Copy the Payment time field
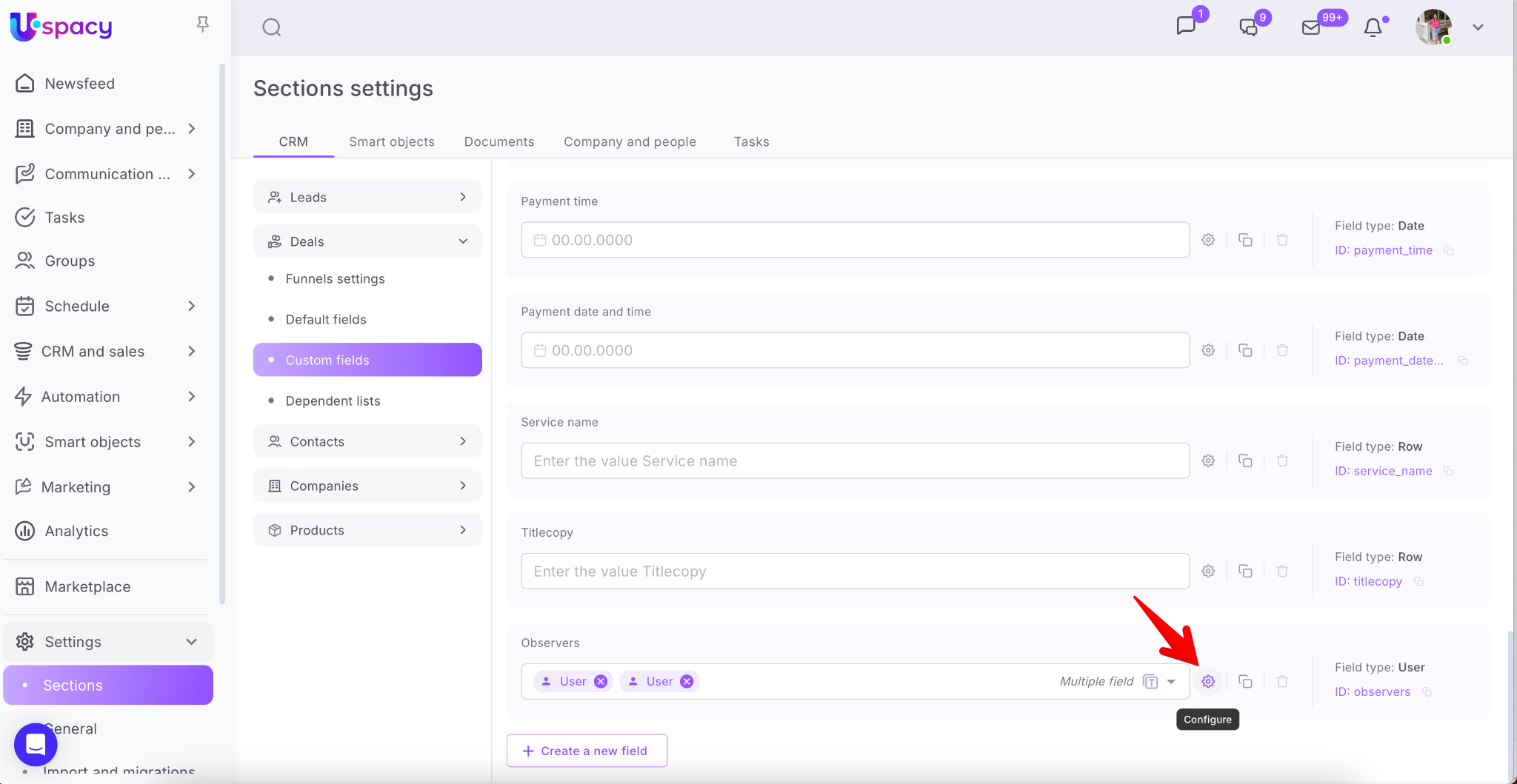1517x784 pixels. coord(1245,240)
